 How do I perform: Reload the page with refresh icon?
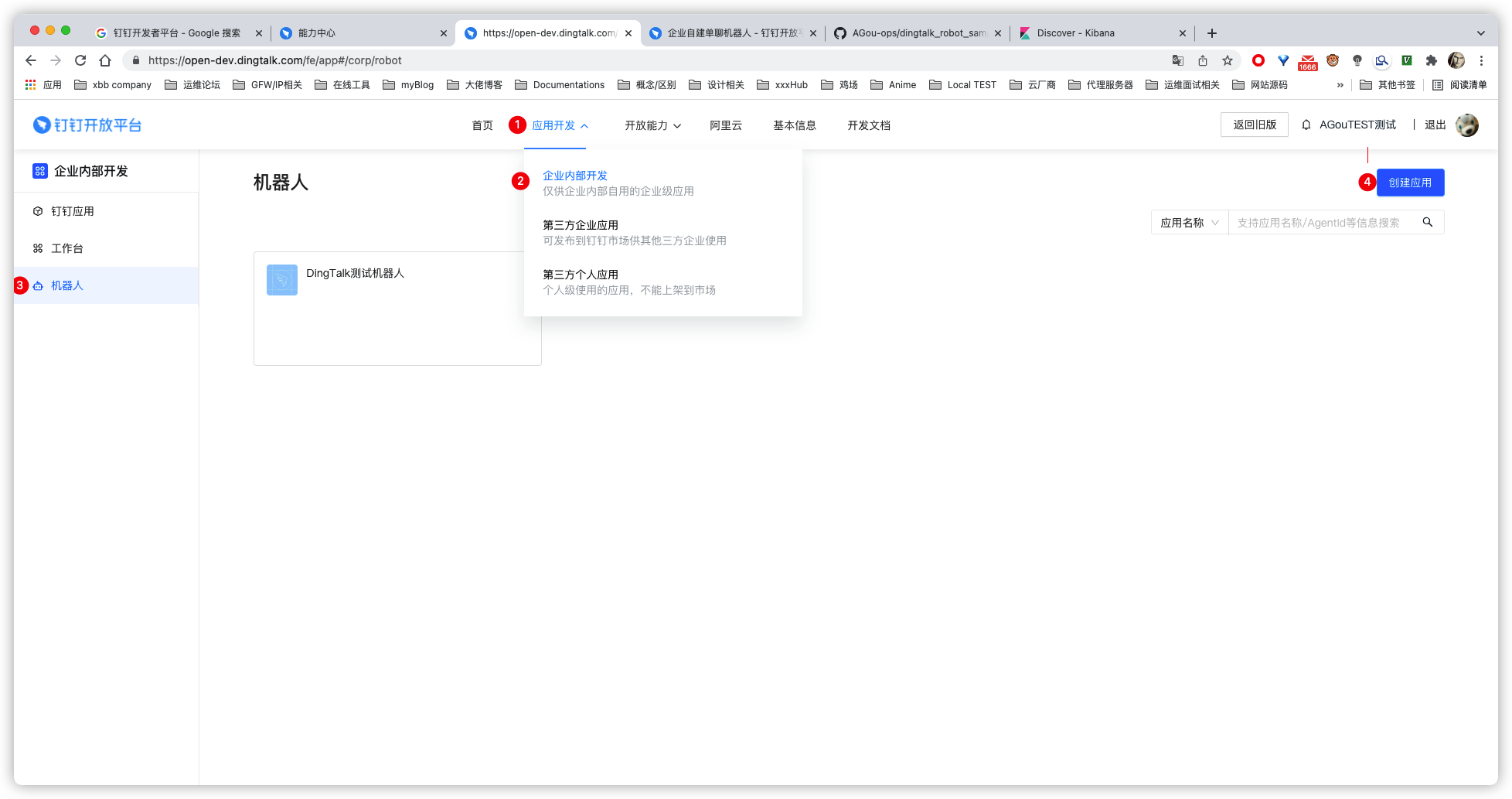[x=80, y=60]
